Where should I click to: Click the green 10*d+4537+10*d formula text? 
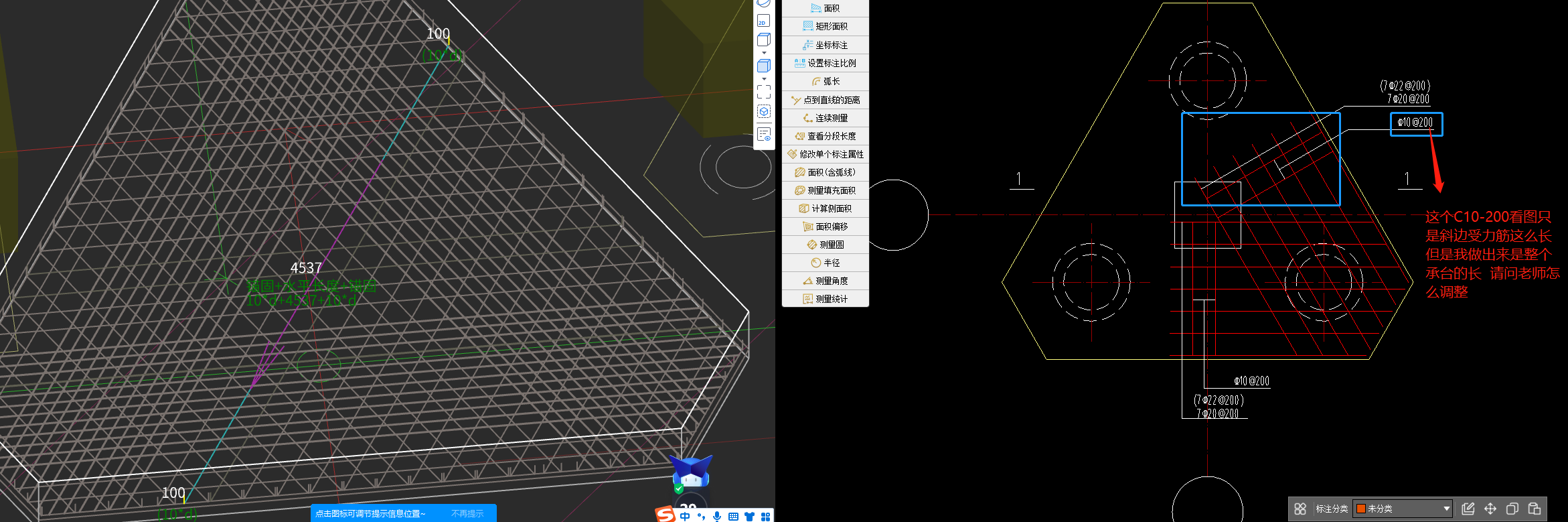[x=302, y=301]
